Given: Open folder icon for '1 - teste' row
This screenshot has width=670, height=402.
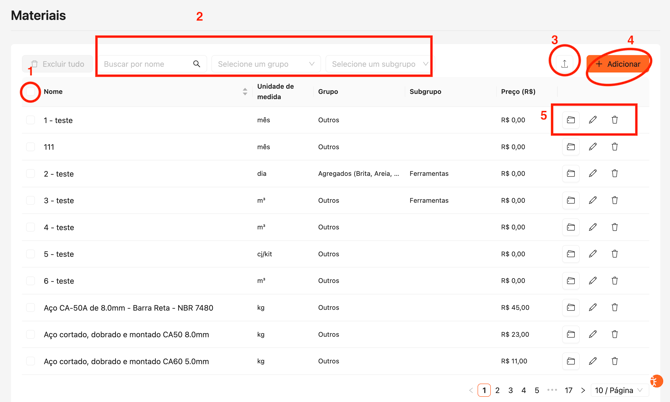Looking at the screenshot, I should [x=571, y=120].
